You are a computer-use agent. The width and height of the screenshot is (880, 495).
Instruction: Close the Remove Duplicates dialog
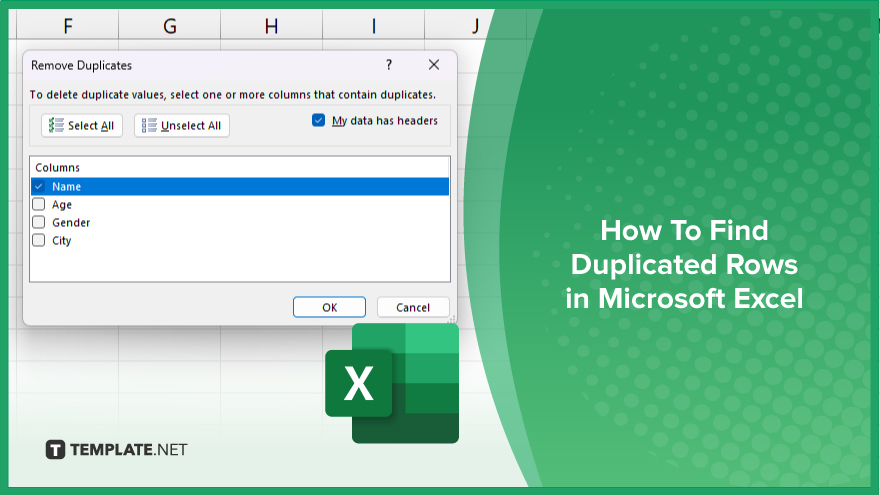pos(434,65)
